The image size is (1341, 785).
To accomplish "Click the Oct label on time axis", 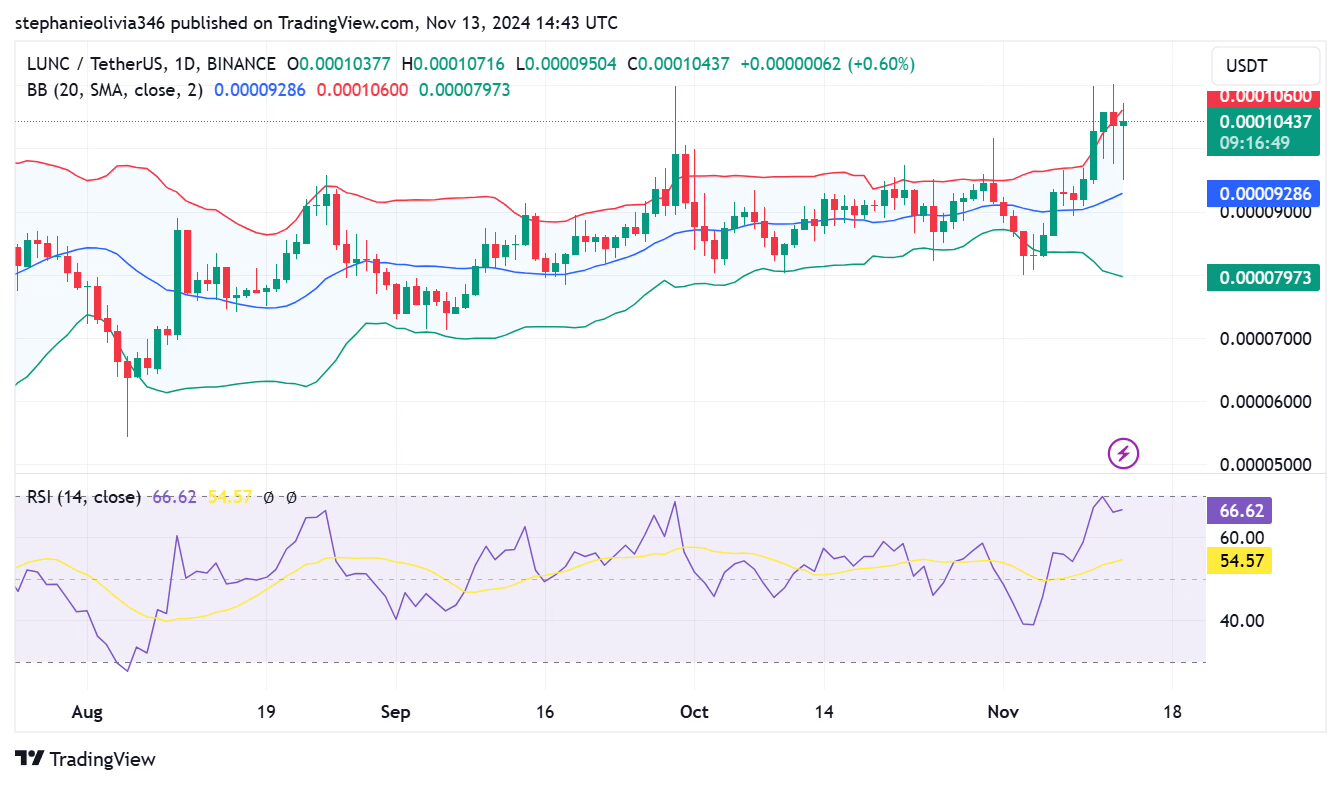I will click(x=694, y=712).
